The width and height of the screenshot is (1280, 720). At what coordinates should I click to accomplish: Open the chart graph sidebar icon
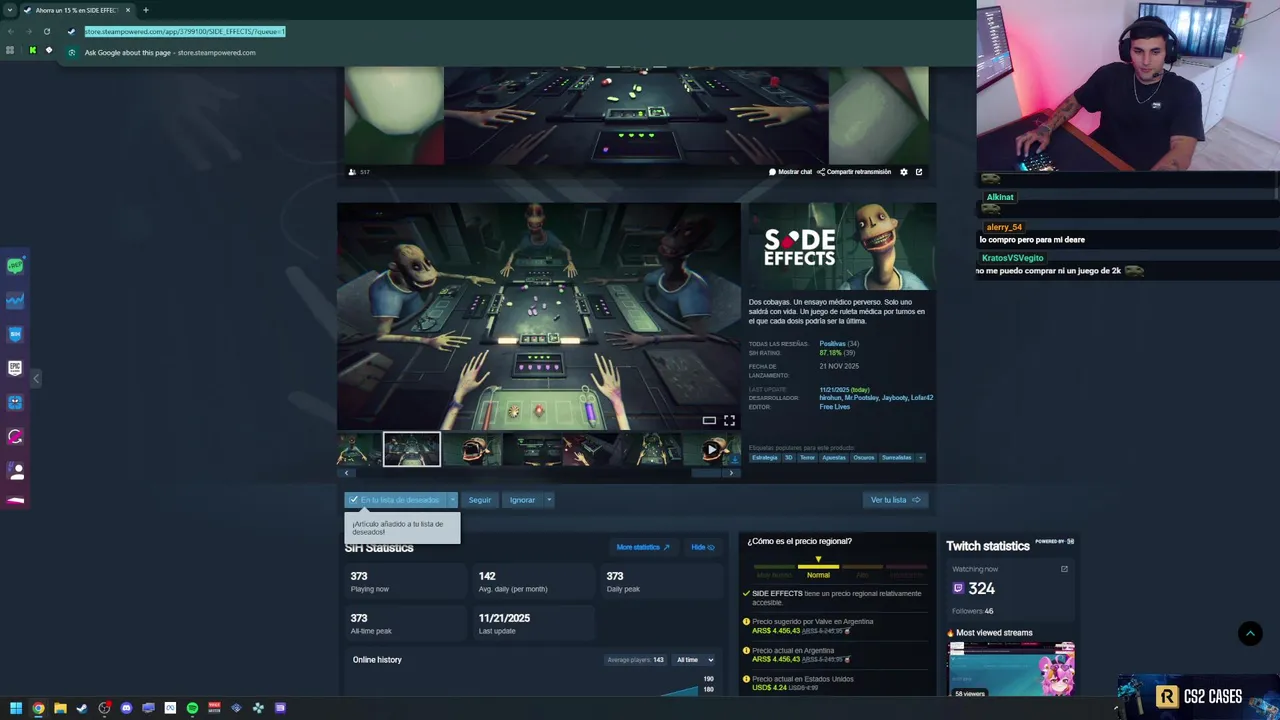pos(15,300)
